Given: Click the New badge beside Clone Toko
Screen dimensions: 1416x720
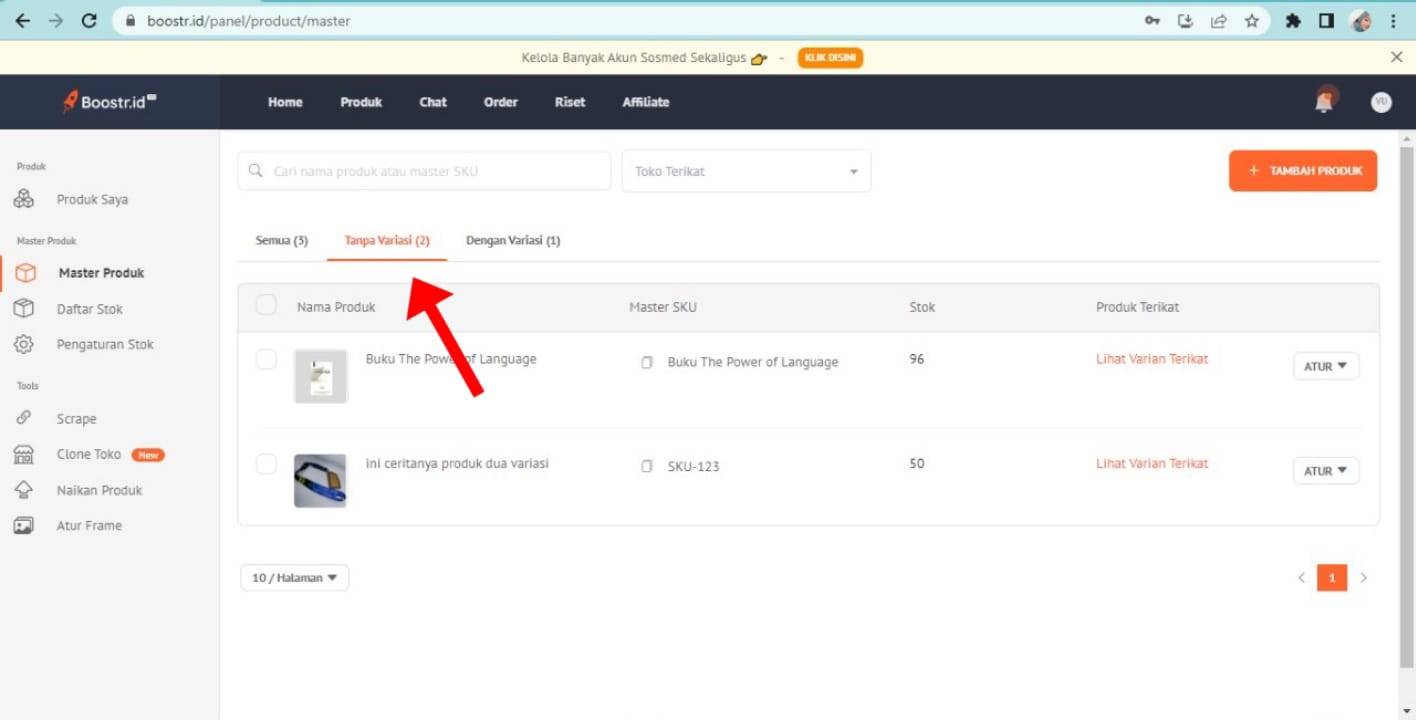Looking at the screenshot, I should pos(148,455).
